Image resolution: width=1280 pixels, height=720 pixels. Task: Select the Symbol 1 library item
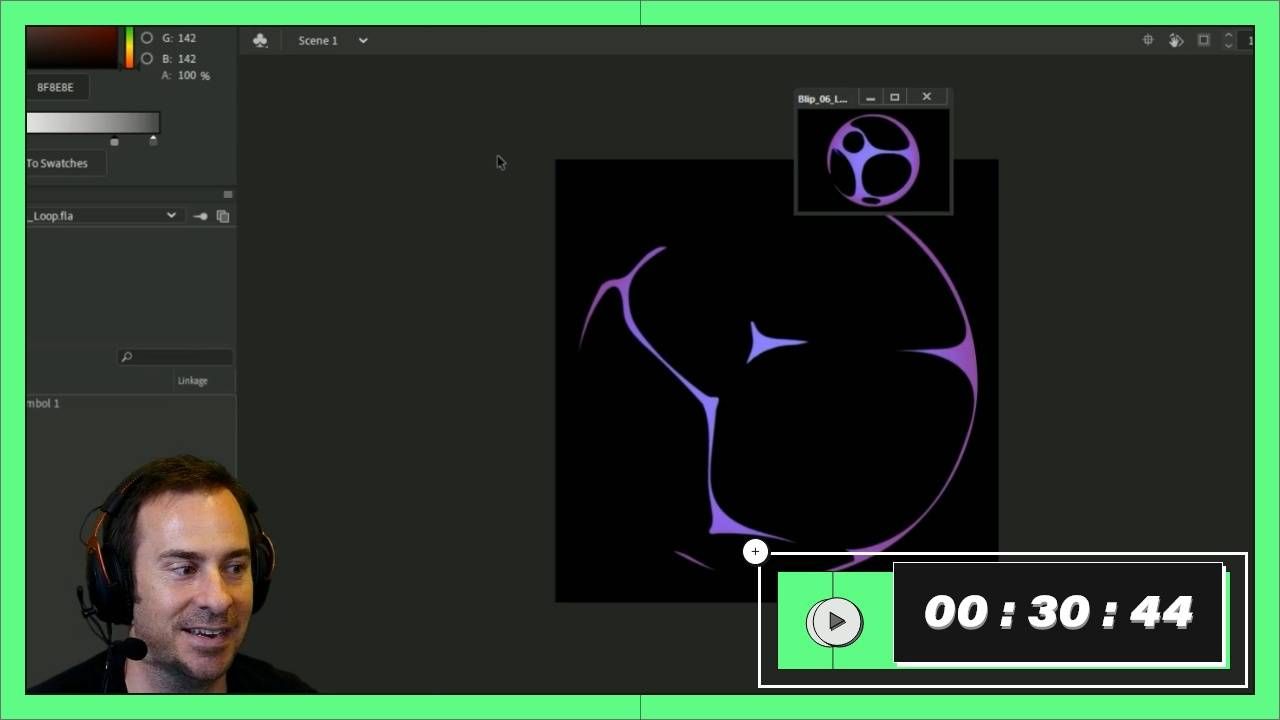pyautogui.click(x=43, y=403)
